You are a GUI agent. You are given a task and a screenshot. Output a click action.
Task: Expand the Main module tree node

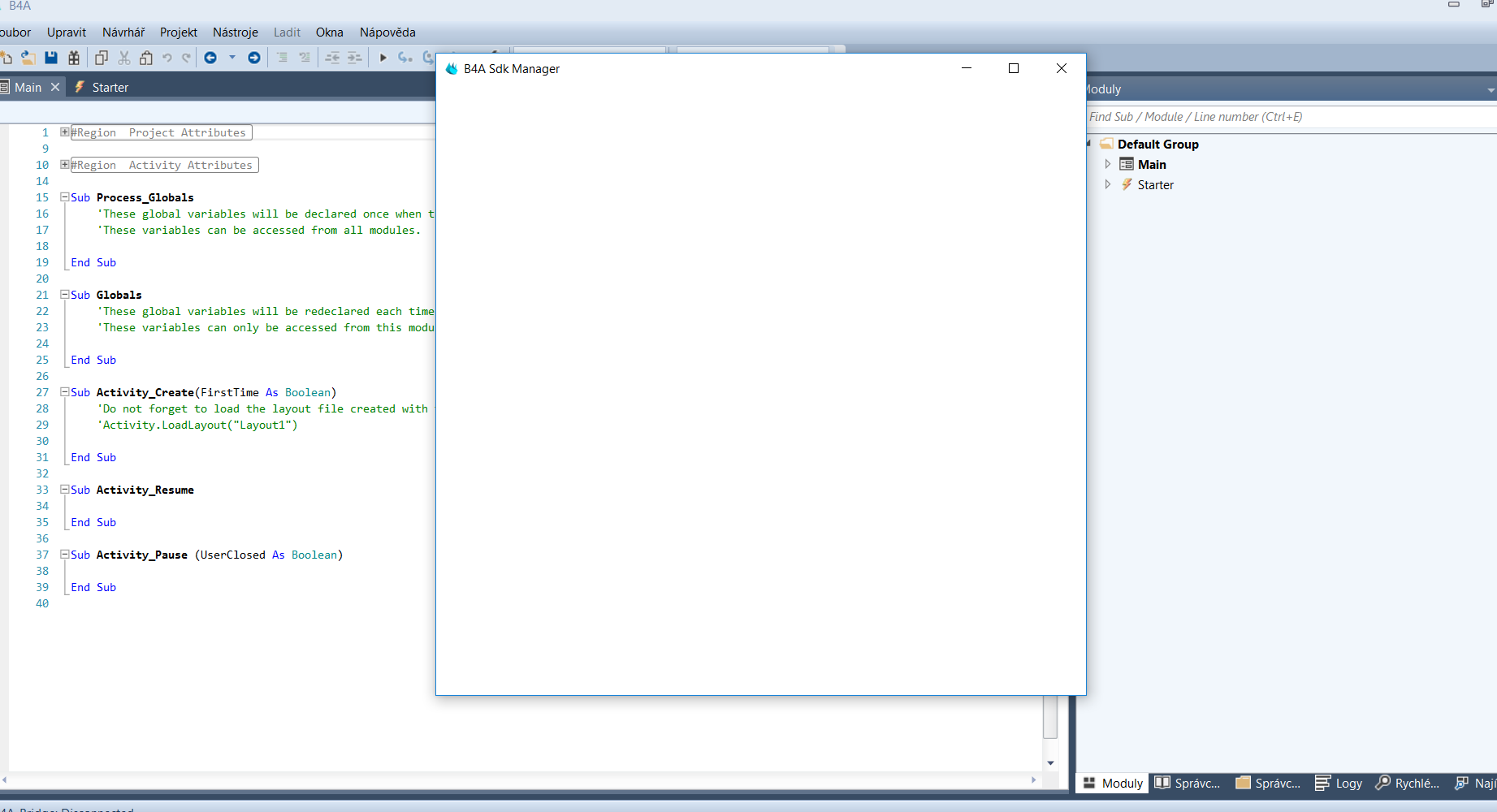(x=1107, y=164)
